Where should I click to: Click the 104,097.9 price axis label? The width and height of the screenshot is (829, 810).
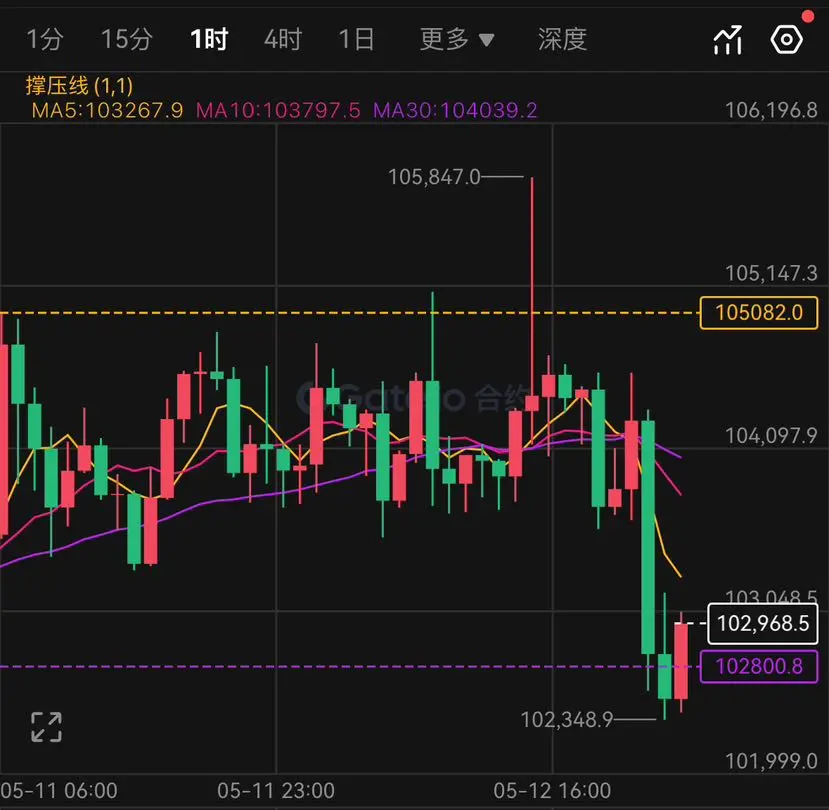(x=771, y=436)
